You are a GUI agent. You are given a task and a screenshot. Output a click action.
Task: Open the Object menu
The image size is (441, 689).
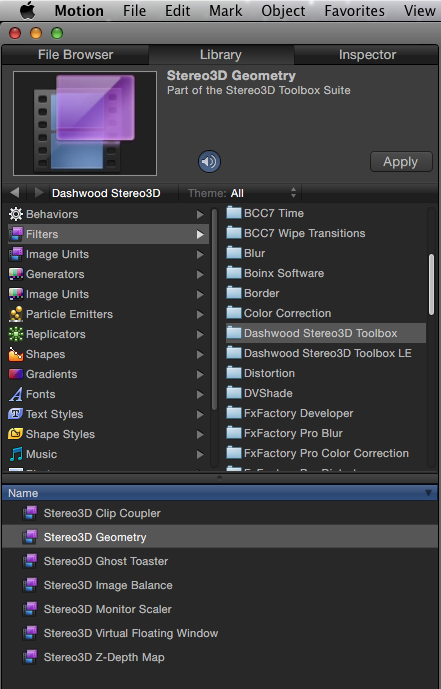tap(283, 10)
